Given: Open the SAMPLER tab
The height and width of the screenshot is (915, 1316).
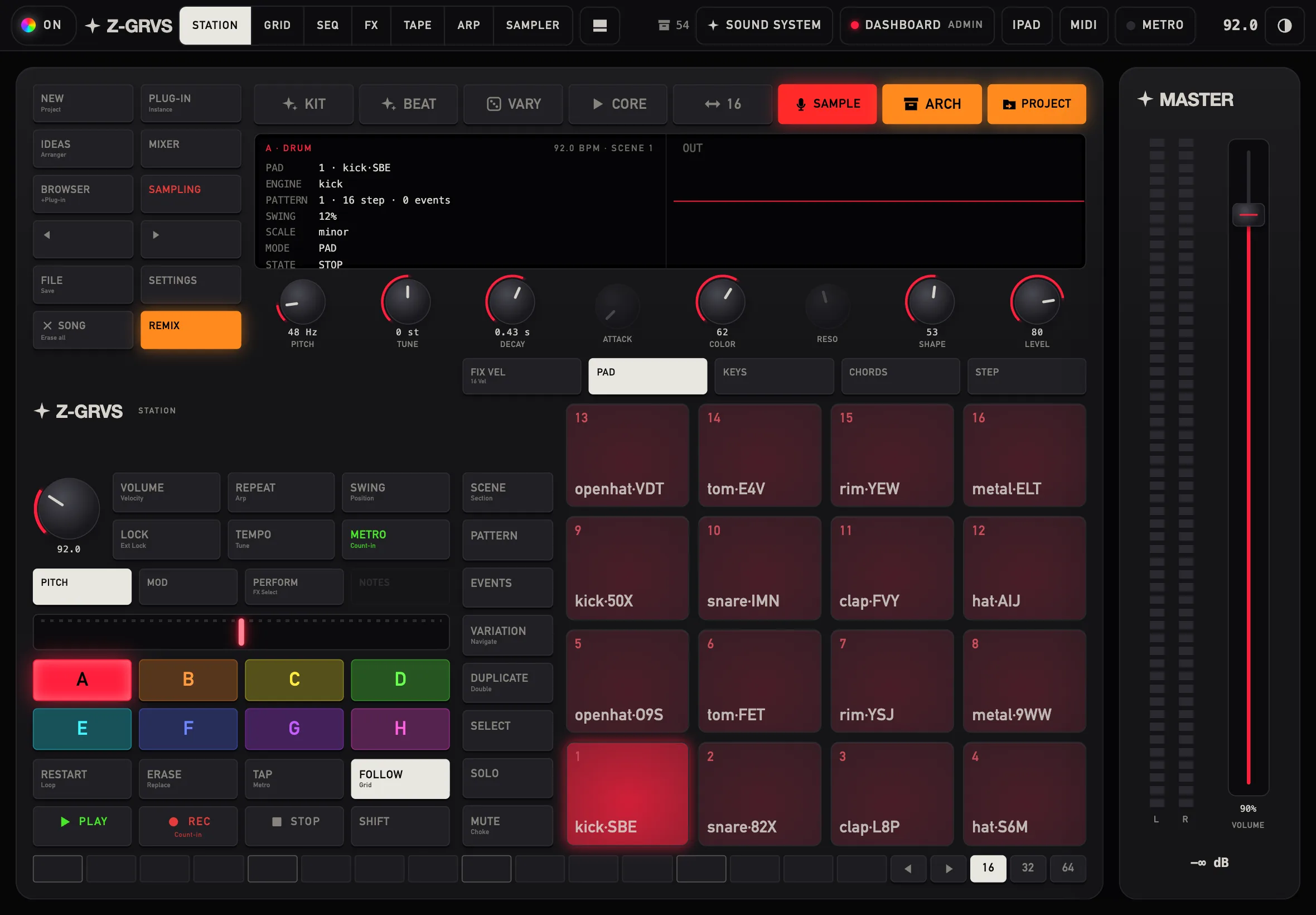Looking at the screenshot, I should tap(532, 25).
